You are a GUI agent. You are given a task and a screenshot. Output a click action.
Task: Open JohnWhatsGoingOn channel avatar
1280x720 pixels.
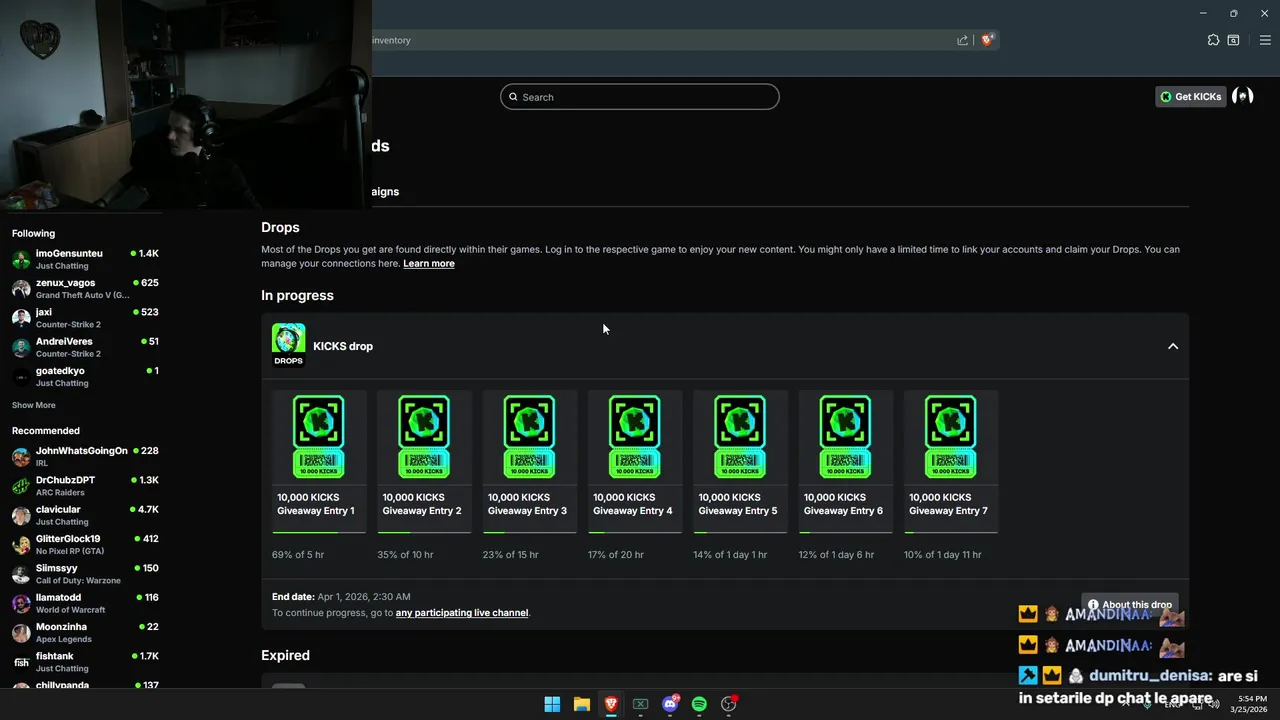tap(21, 457)
